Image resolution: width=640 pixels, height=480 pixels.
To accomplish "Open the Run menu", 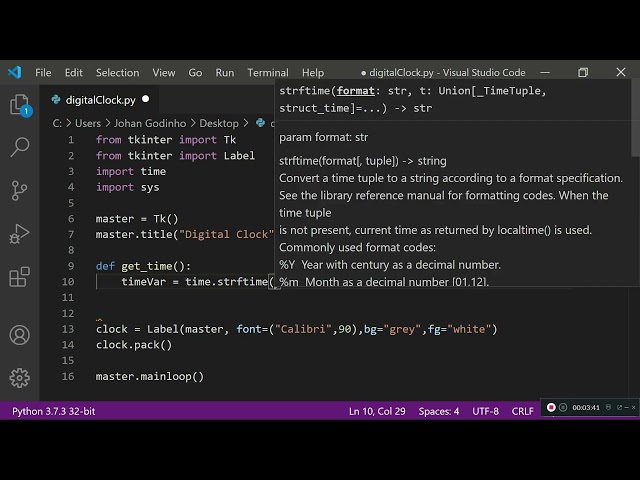I will coord(225,73).
